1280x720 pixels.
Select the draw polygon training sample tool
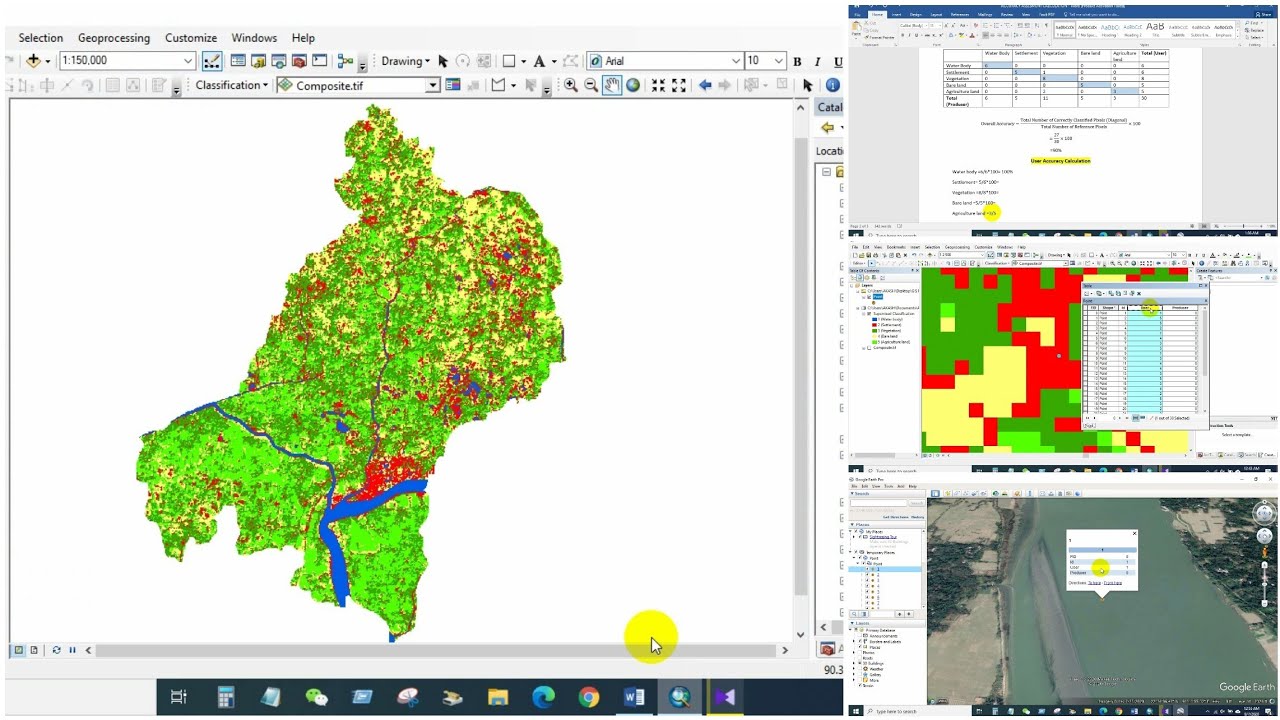[x=498, y=85]
